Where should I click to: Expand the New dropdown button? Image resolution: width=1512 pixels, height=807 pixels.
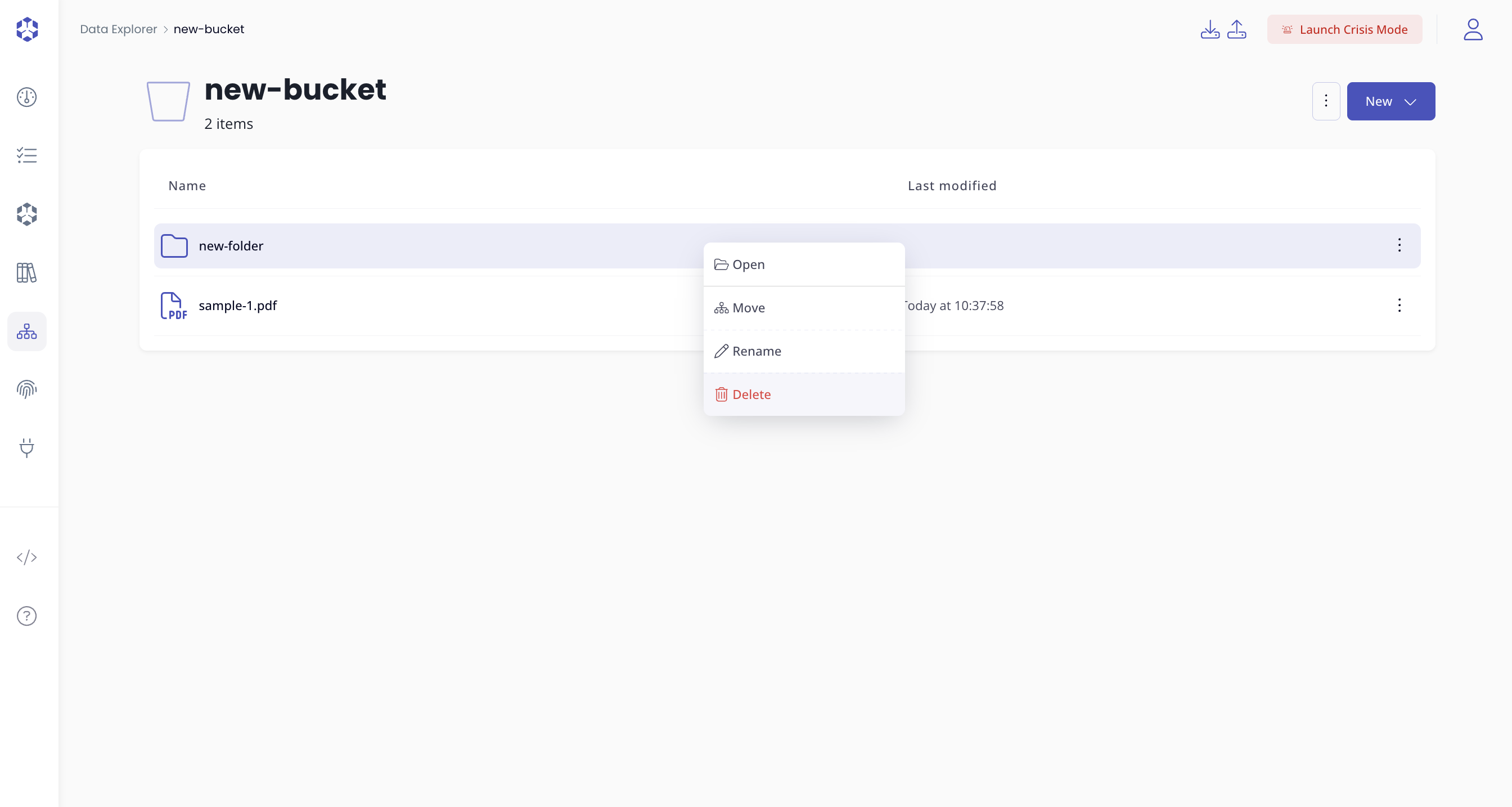(1390, 102)
